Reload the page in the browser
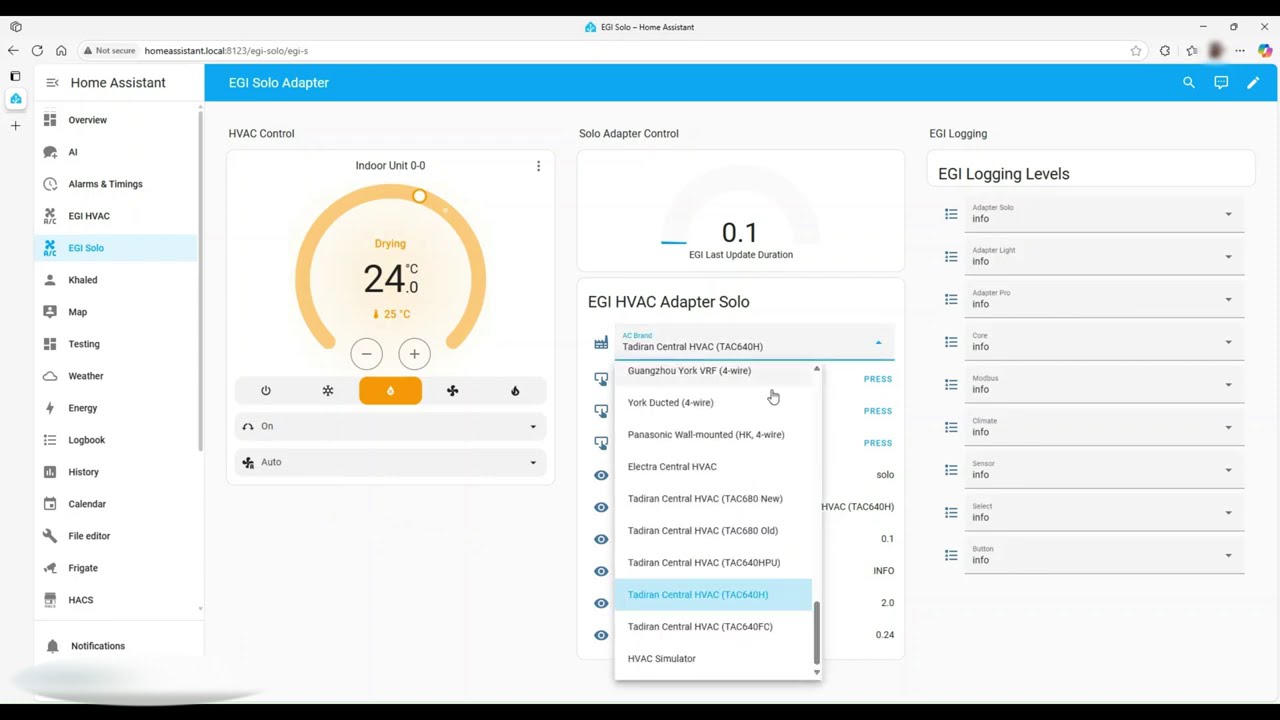Screen dimensions: 1280x720 (x=37, y=51)
